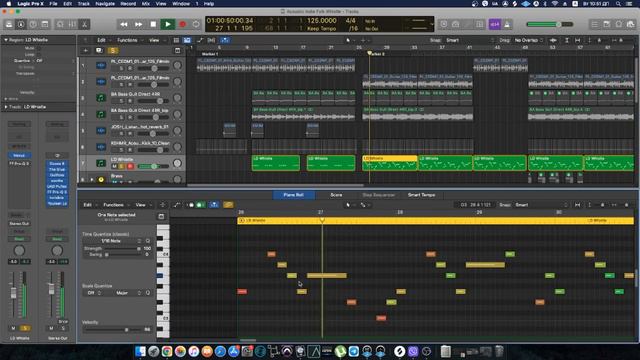Open Quick Help button in control bar

point(33,24)
